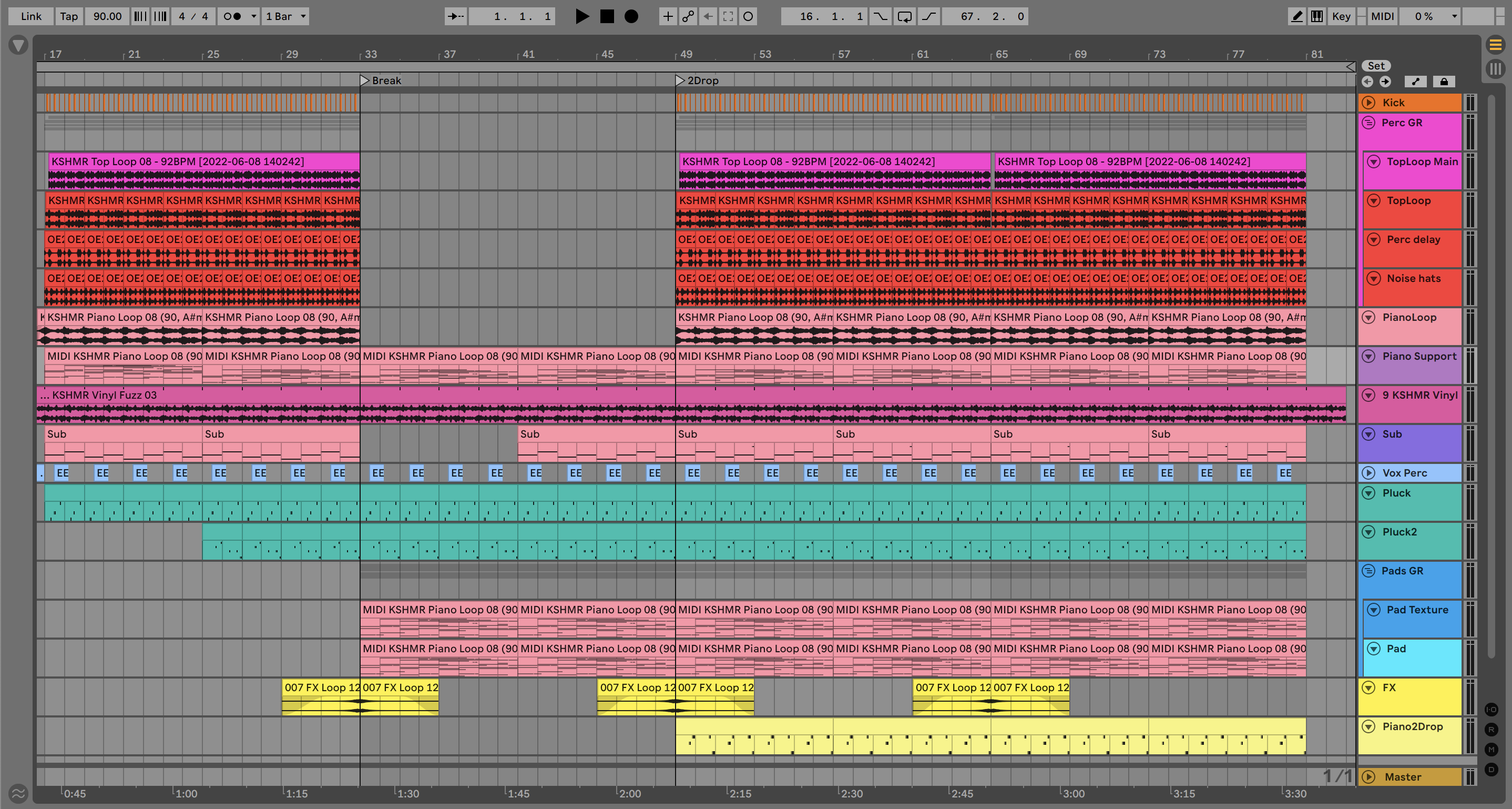Toggle the Metronome button
Viewport: 1512px width, 809px height.
tap(233, 16)
